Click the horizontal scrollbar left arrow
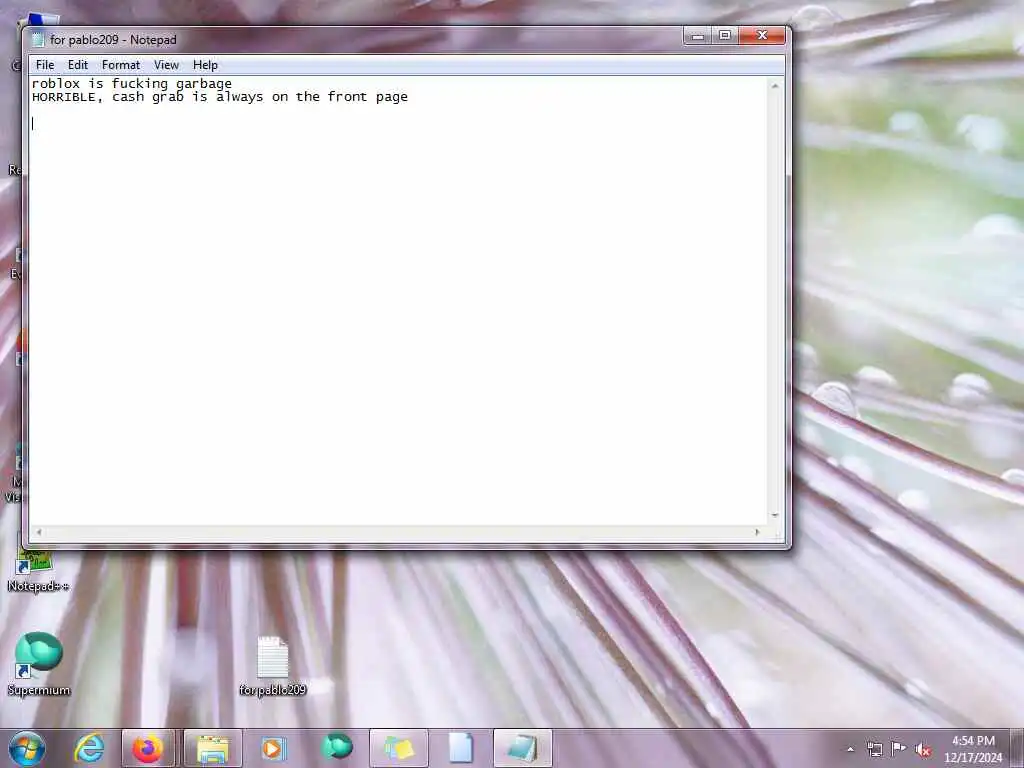This screenshot has height=768, width=1024. (39, 532)
